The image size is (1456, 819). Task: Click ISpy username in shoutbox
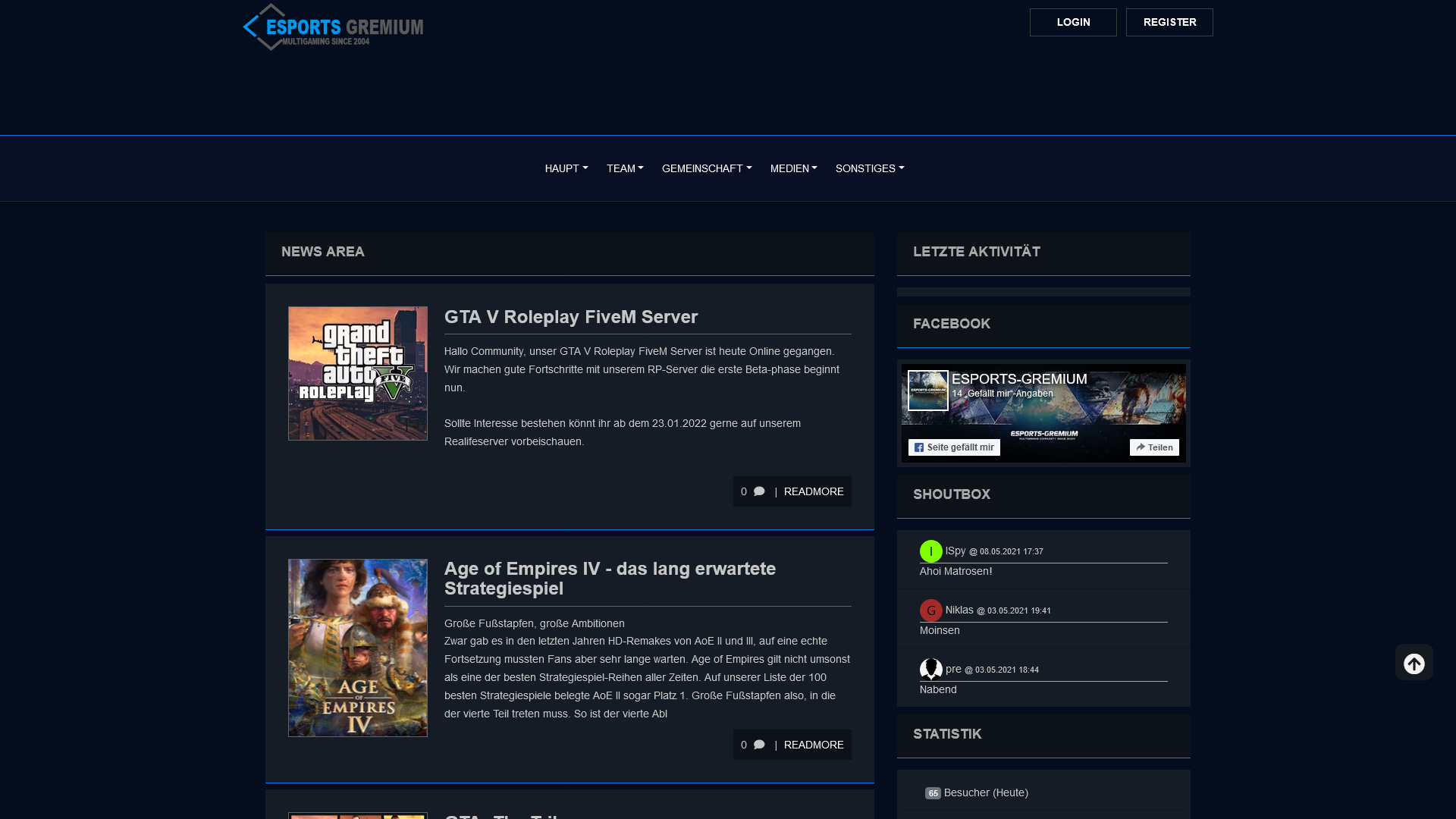tap(955, 551)
